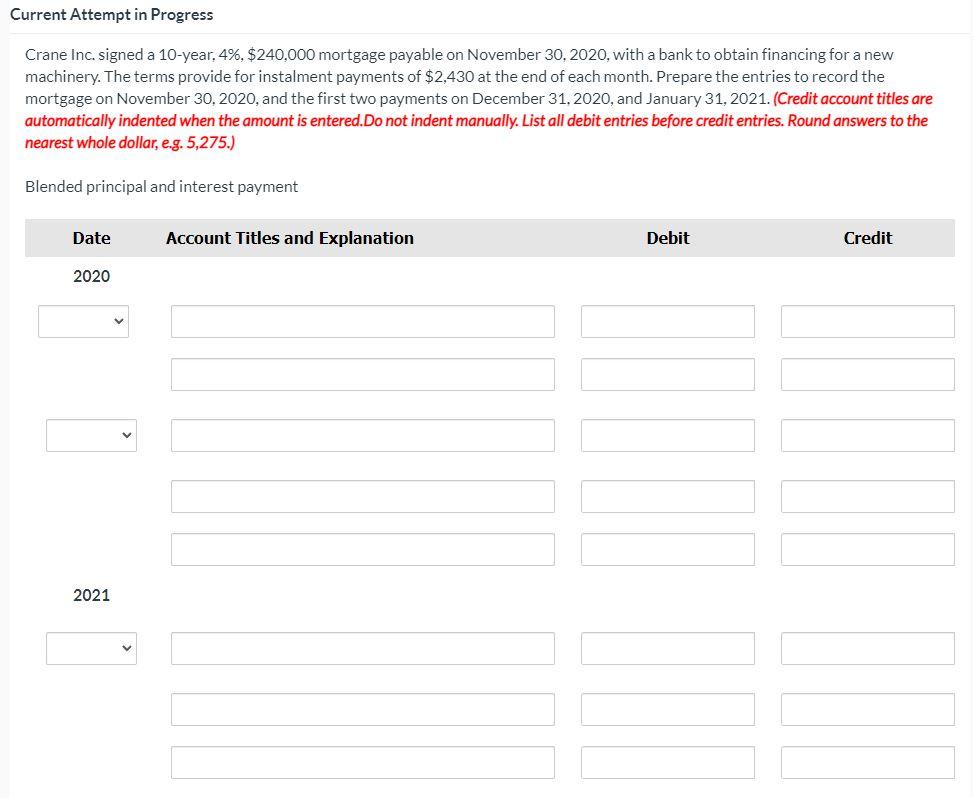Click credit field in second 2021 row
Screen dimensions: 973x798
point(868,709)
